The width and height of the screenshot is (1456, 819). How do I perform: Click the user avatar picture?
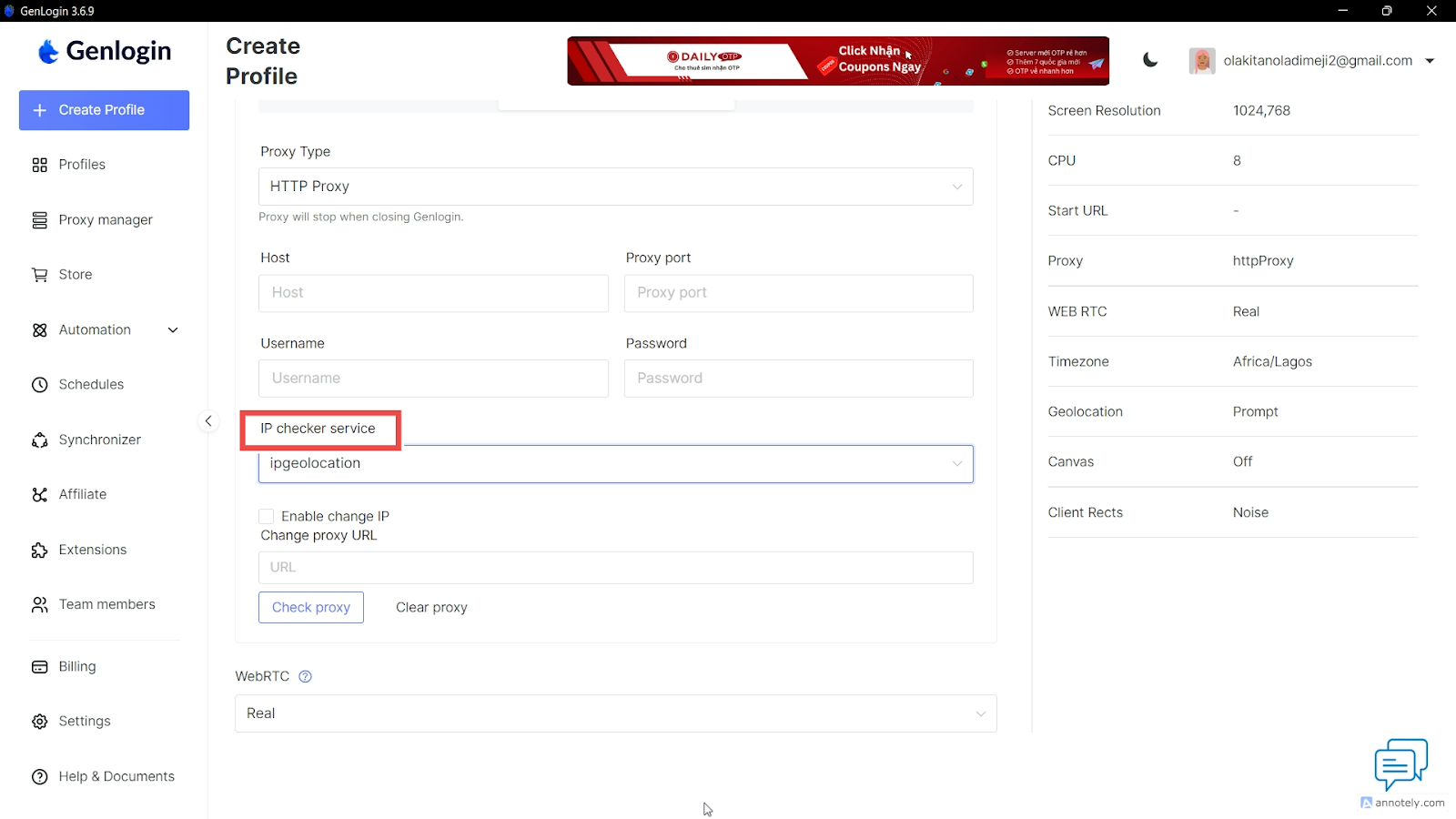tap(1202, 61)
